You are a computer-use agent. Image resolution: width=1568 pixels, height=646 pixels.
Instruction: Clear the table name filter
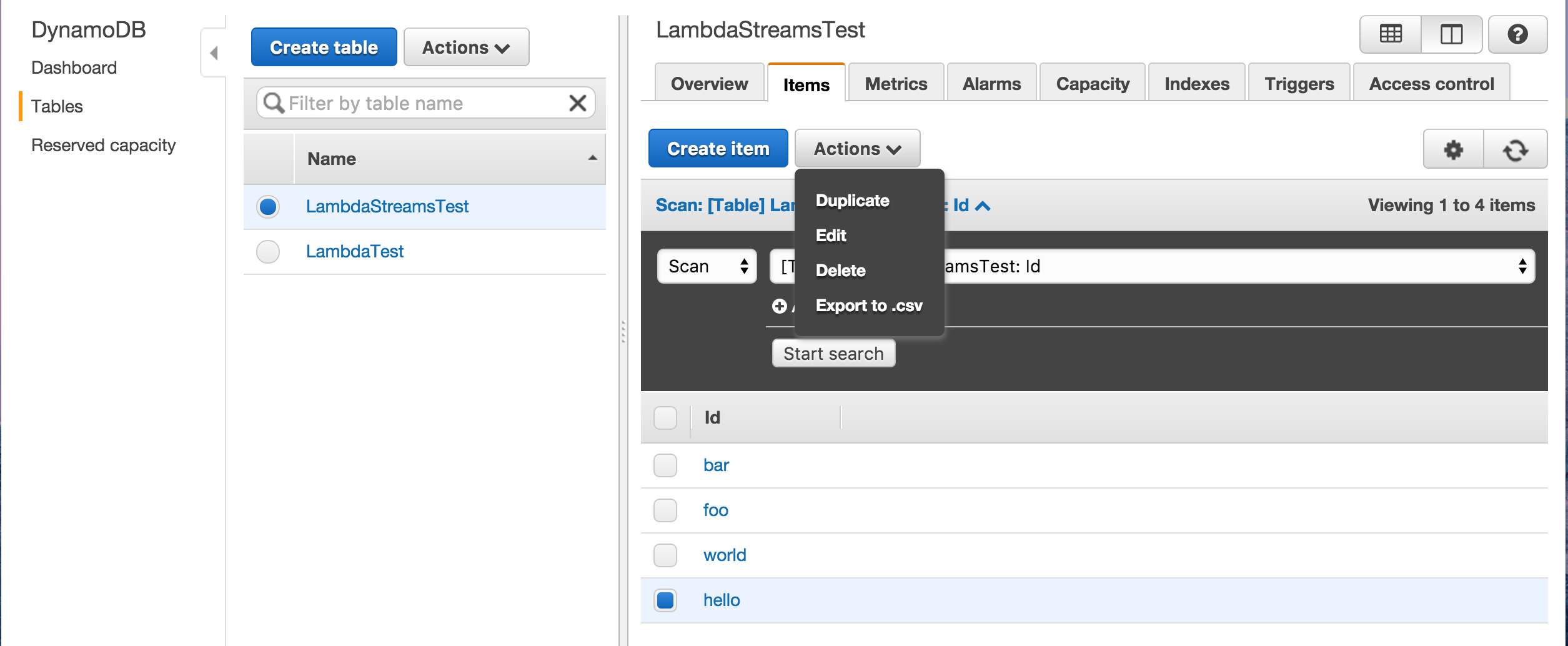coord(577,103)
